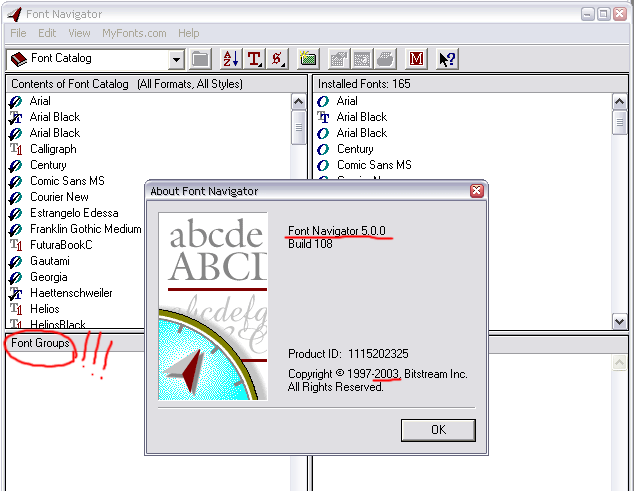This screenshot has width=634, height=491.
Task: Click the greyed print toolbar icon
Action: point(385,59)
